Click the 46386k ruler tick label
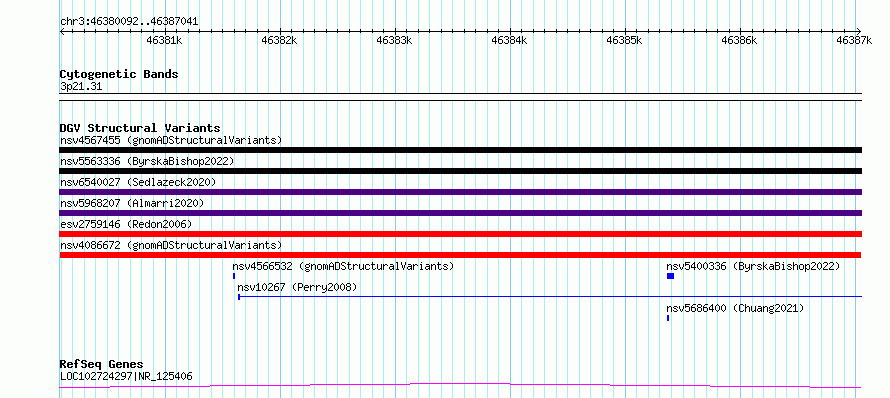Image resolution: width=890 pixels, height=398 pixels. 739,40
